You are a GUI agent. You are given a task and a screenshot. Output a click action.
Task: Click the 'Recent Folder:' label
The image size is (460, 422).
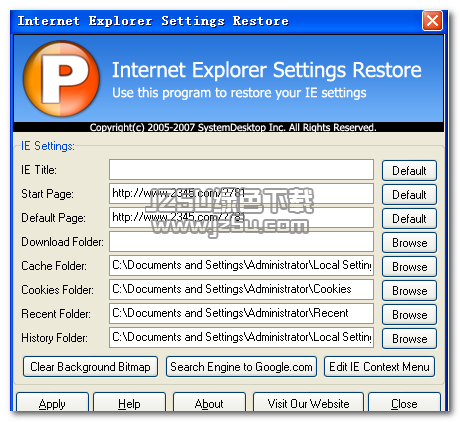(56, 314)
